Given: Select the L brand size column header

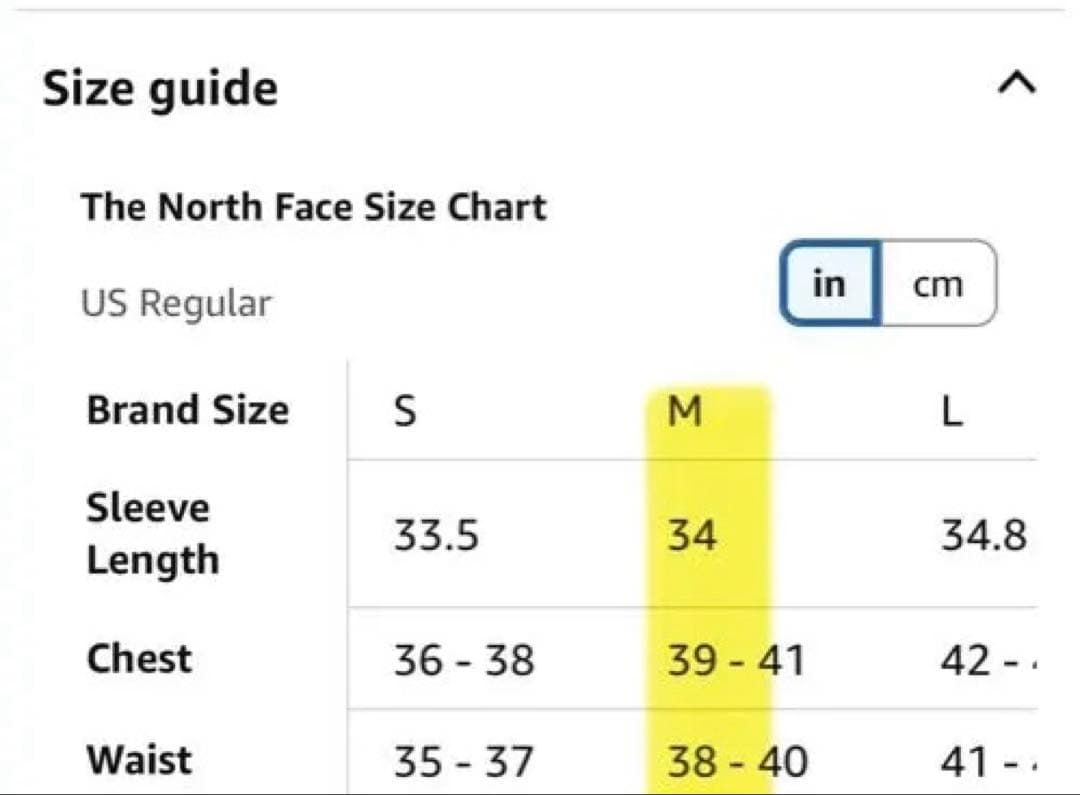Looking at the screenshot, I should click(952, 412).
